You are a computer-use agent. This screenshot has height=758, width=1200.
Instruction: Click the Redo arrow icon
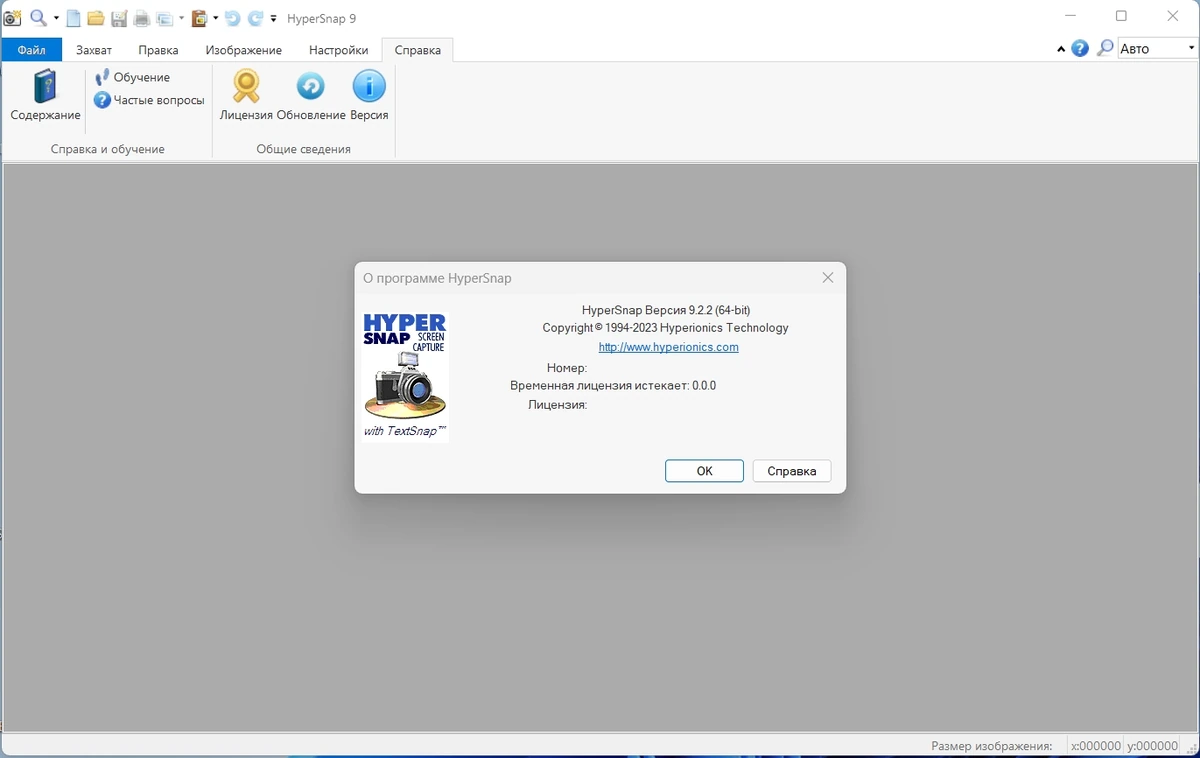(x=255, y=18)
